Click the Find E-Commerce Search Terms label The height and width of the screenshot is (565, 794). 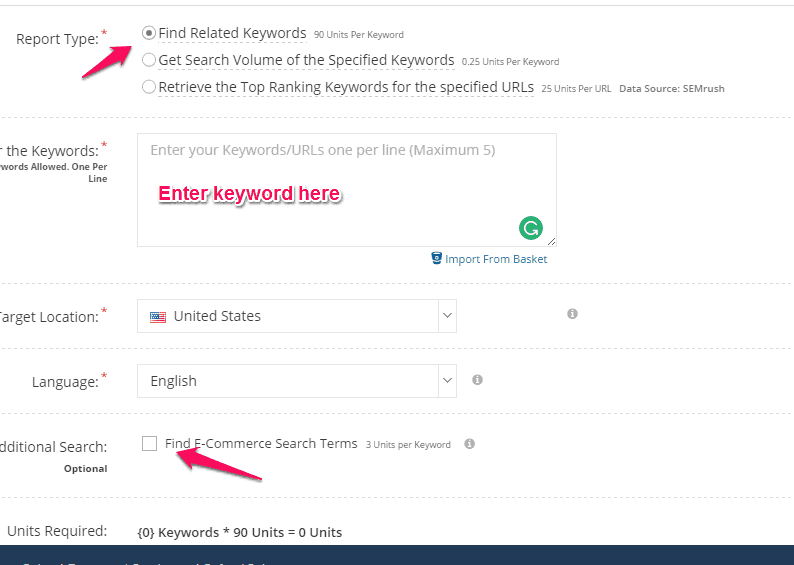click(261, 443)
